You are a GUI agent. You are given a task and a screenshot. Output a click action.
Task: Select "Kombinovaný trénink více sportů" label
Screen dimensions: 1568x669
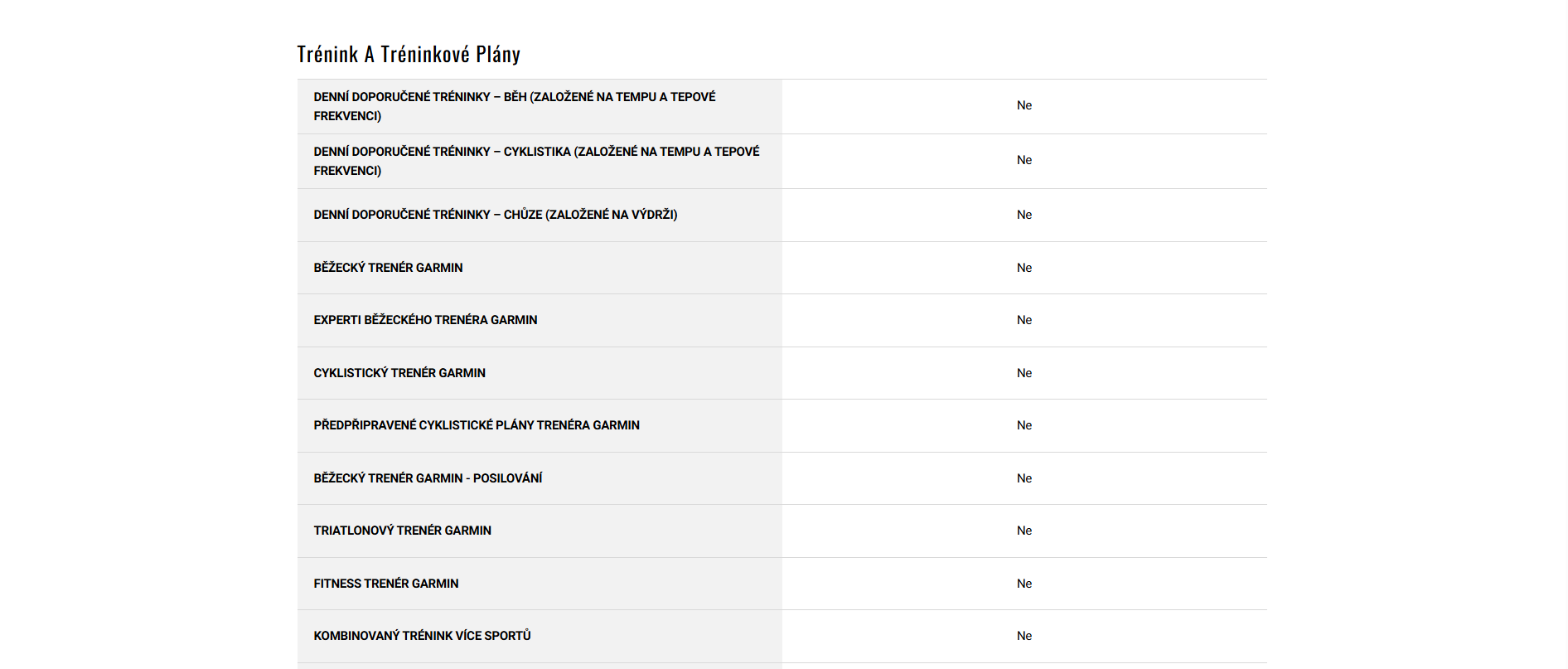click(x=422, y=636)
